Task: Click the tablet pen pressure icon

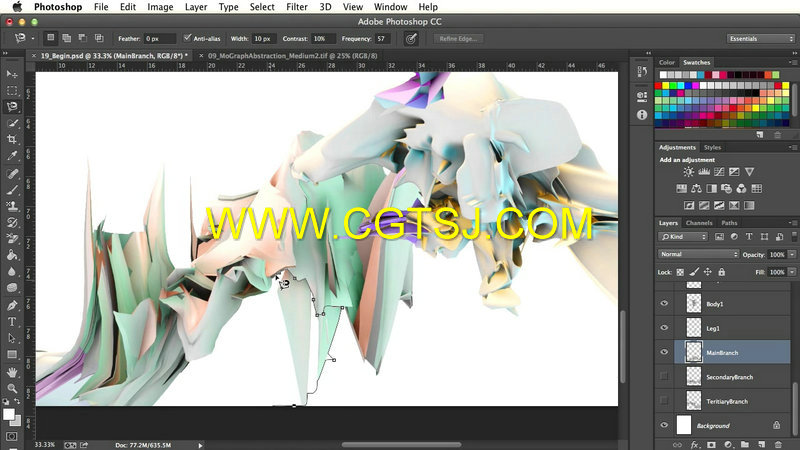Action: point(411,39)
